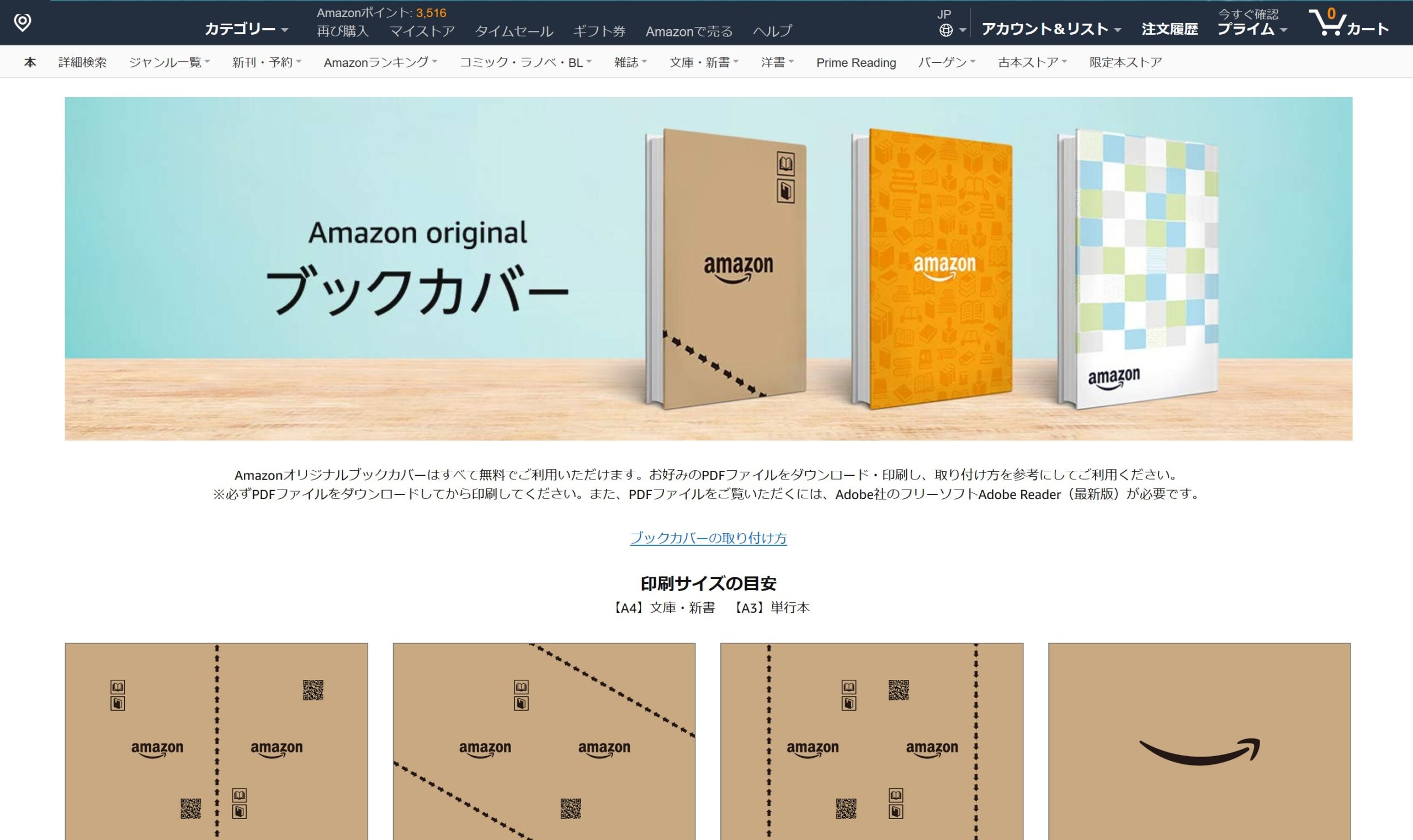The height and width of the screenshot is (840, 1413).
Task: Expand the プライム dropdown
Action: click(1252, 29)
